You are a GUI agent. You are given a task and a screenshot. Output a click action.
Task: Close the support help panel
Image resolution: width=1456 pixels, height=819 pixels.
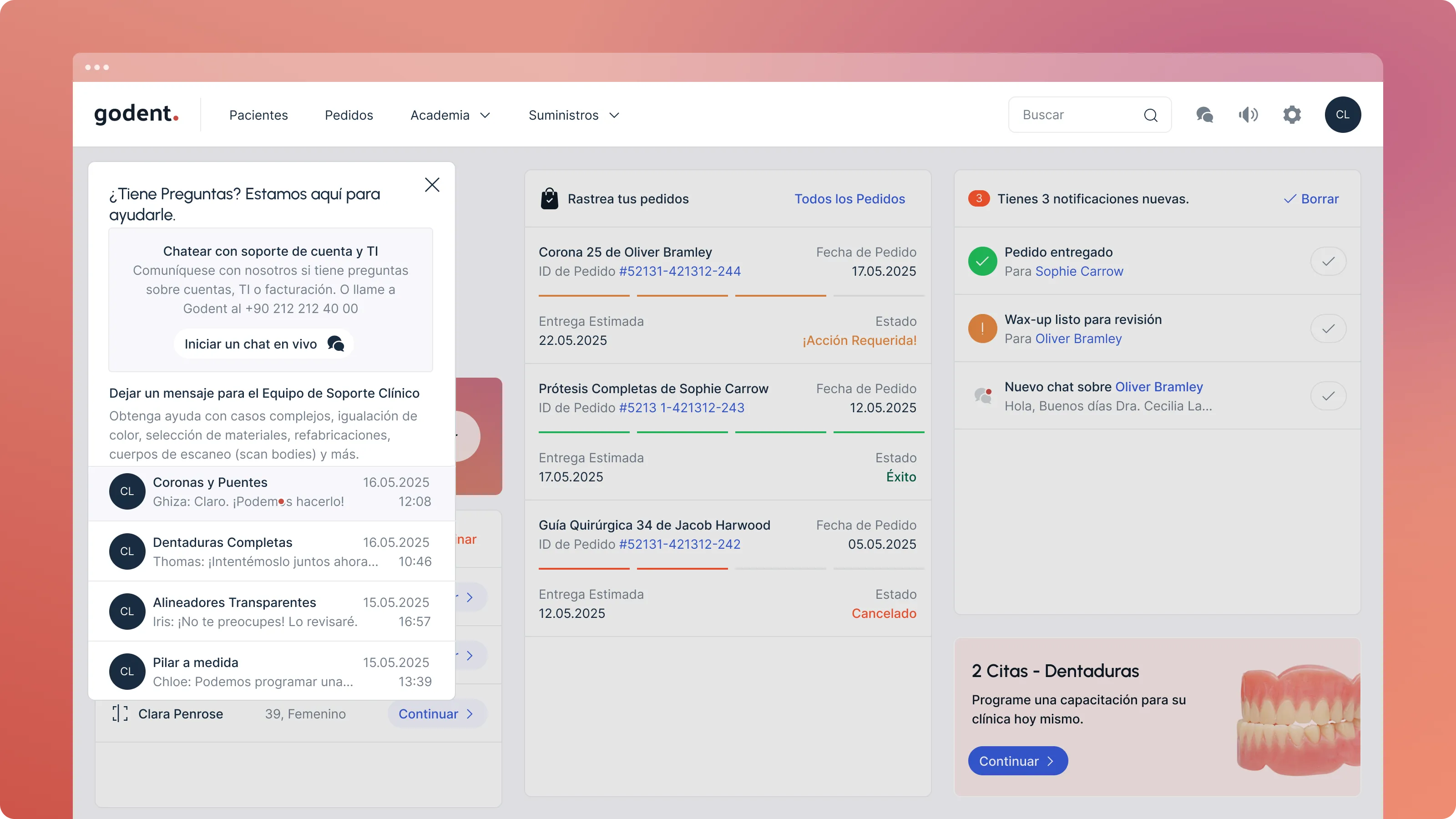pyautogui.click(x=432, y=185)
